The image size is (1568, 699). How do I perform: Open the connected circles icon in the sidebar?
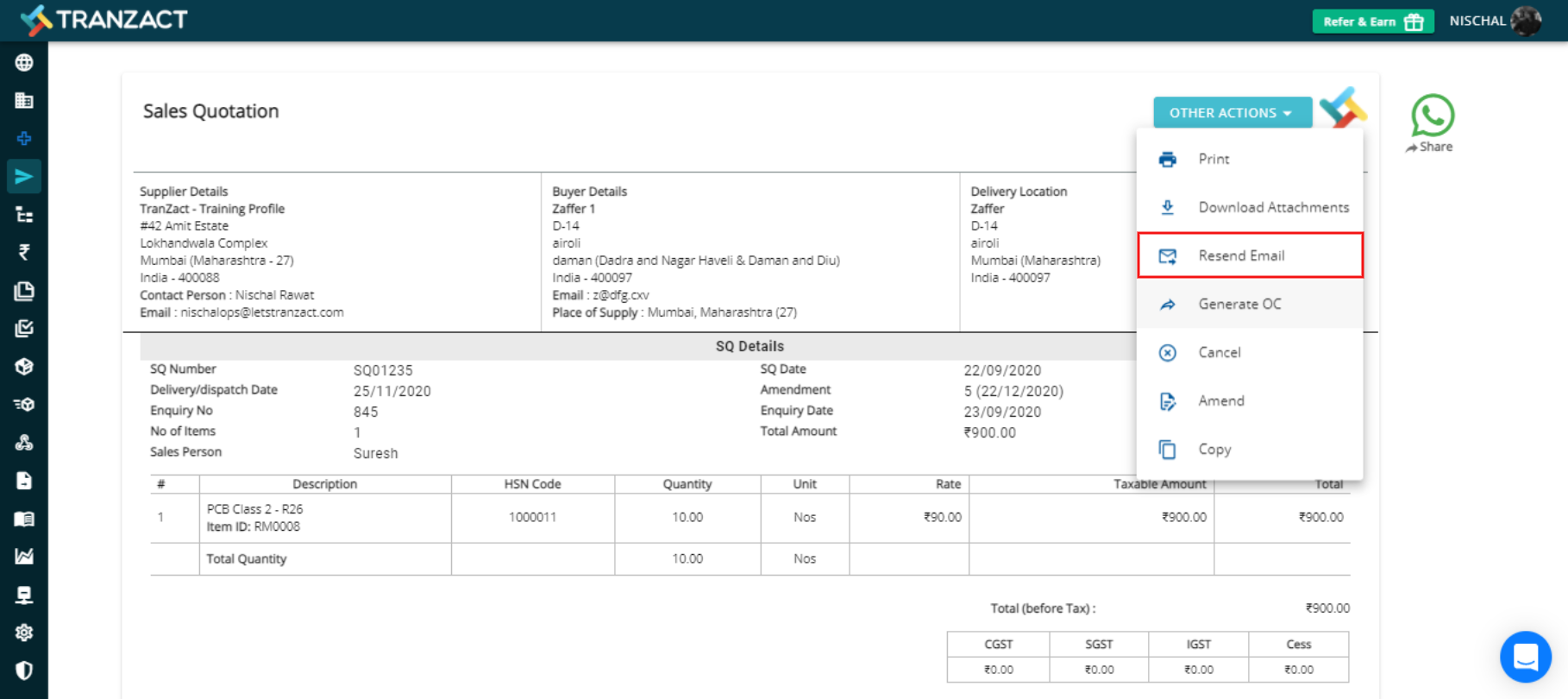pyautogui.click(x=24, y=443)
